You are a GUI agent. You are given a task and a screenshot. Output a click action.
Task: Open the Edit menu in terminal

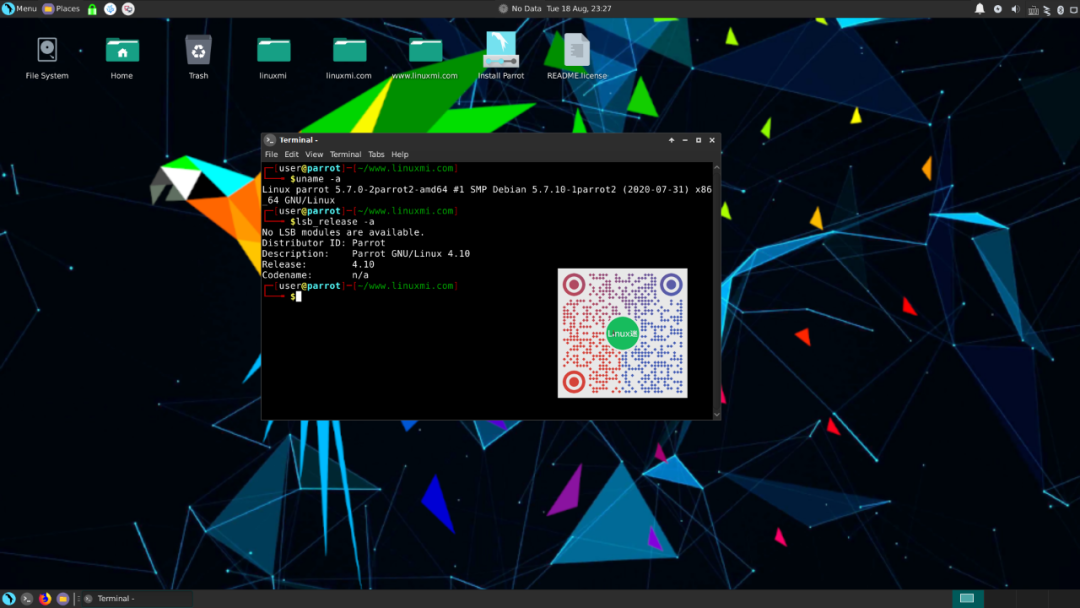tap(291, 155)
